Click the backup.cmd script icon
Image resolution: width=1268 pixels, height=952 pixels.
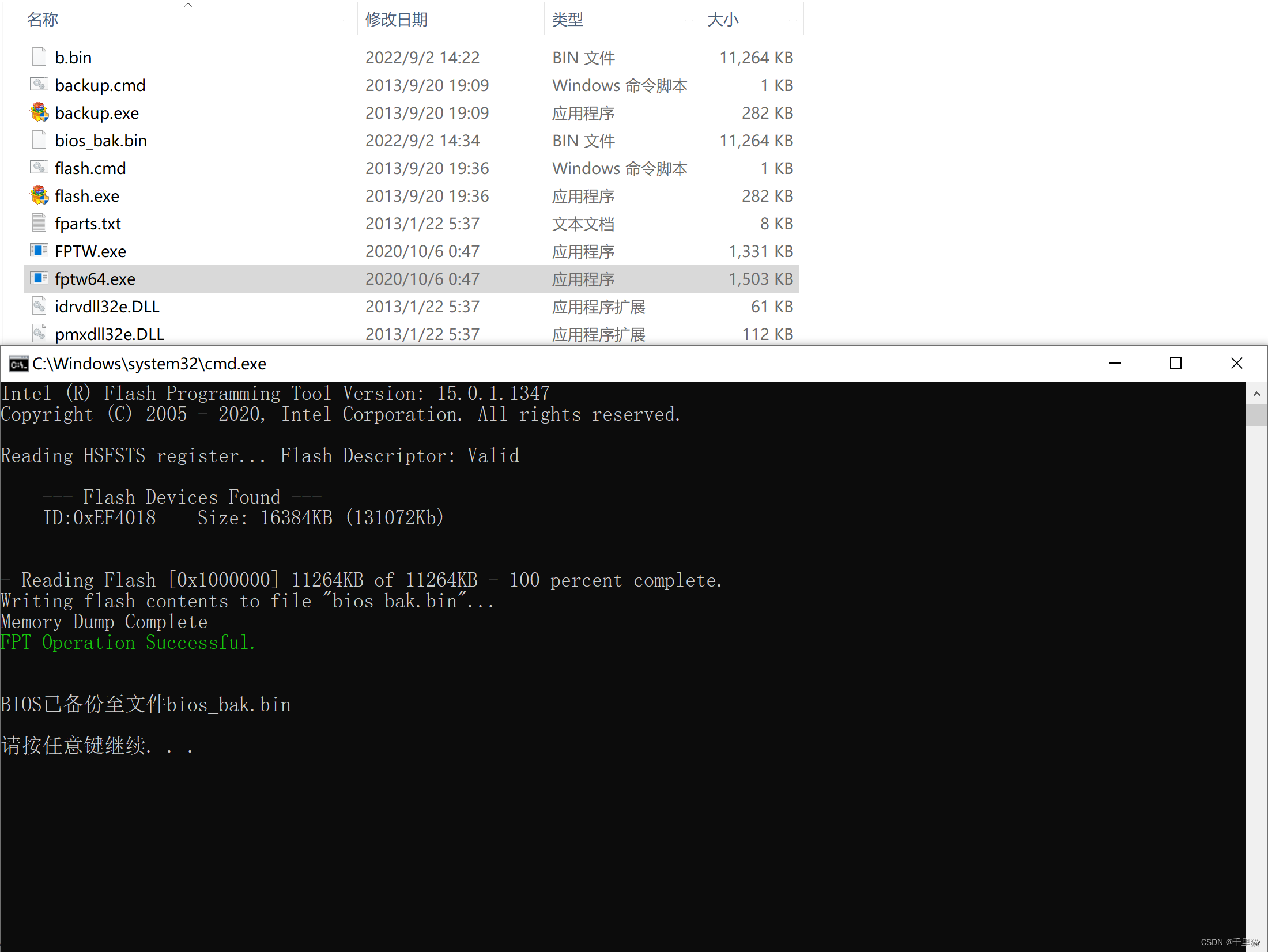pos(39,85)
